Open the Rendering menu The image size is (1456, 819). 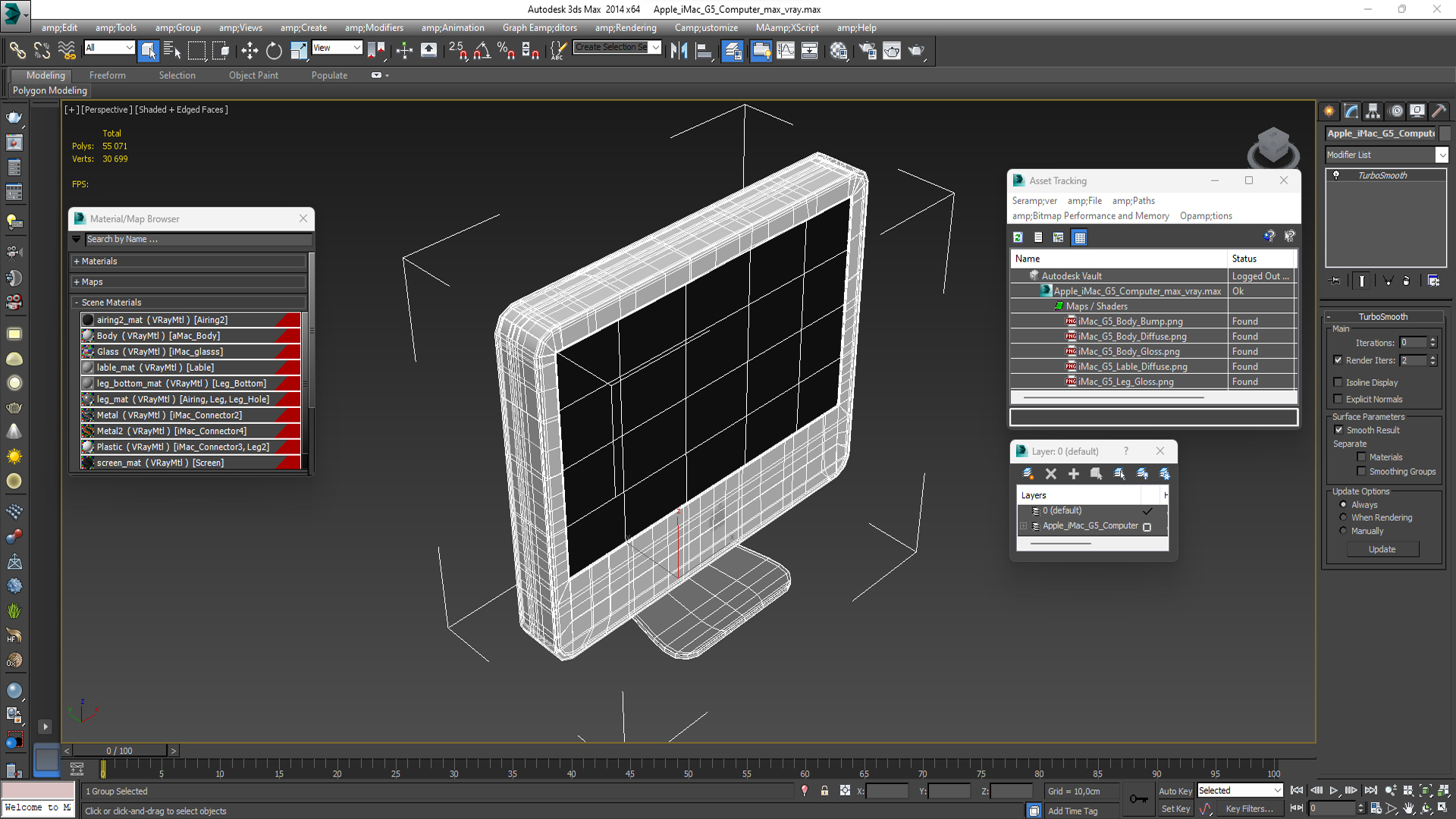pos(626,27)
